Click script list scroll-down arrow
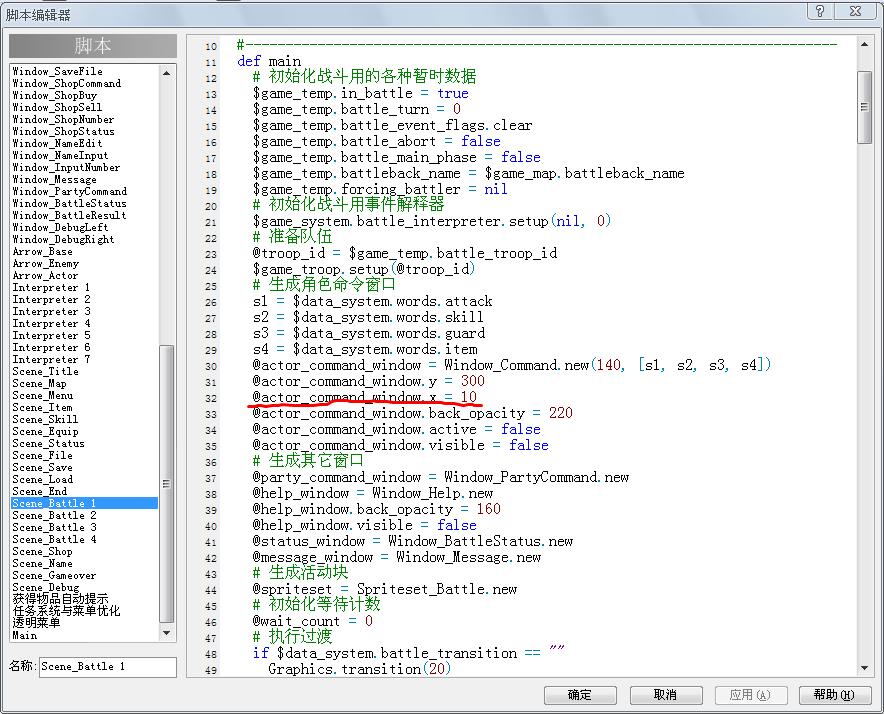The image size is (884, 714). (x=166, y=633)
